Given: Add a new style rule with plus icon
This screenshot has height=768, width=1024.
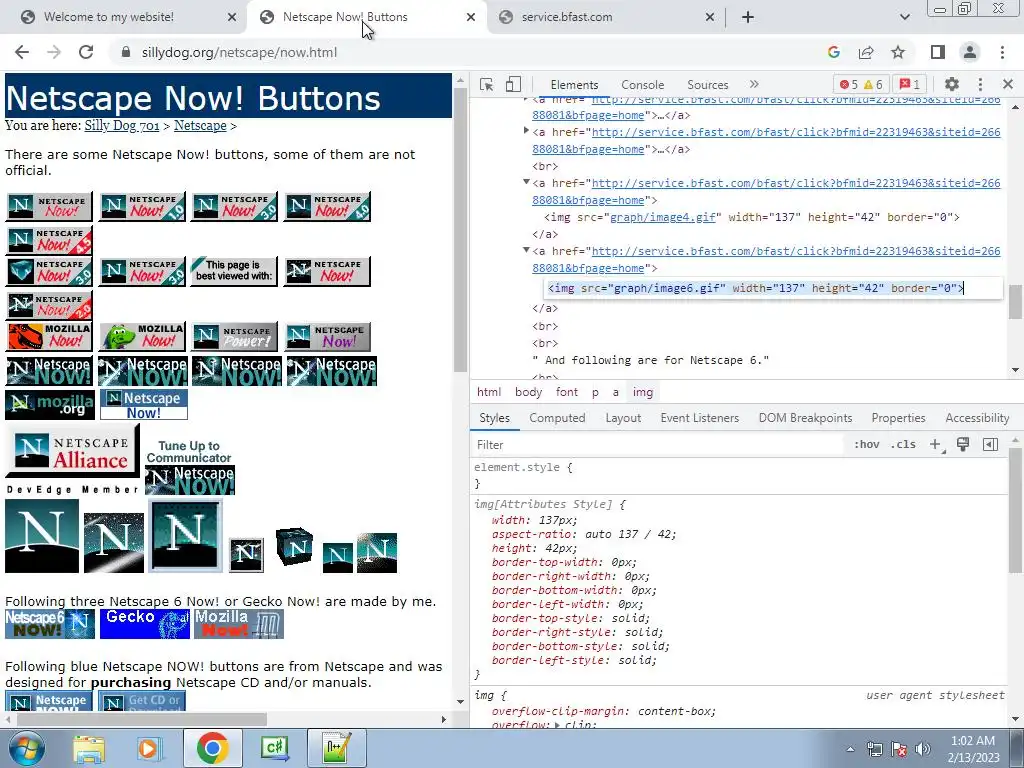Looking at the screenshot, I should [935, 444].
